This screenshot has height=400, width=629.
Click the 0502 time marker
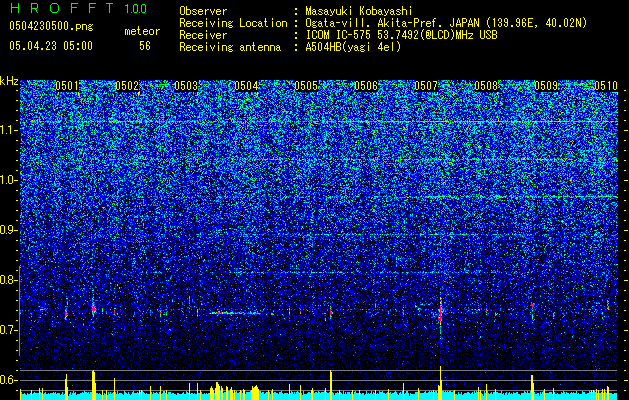point(127,86)
